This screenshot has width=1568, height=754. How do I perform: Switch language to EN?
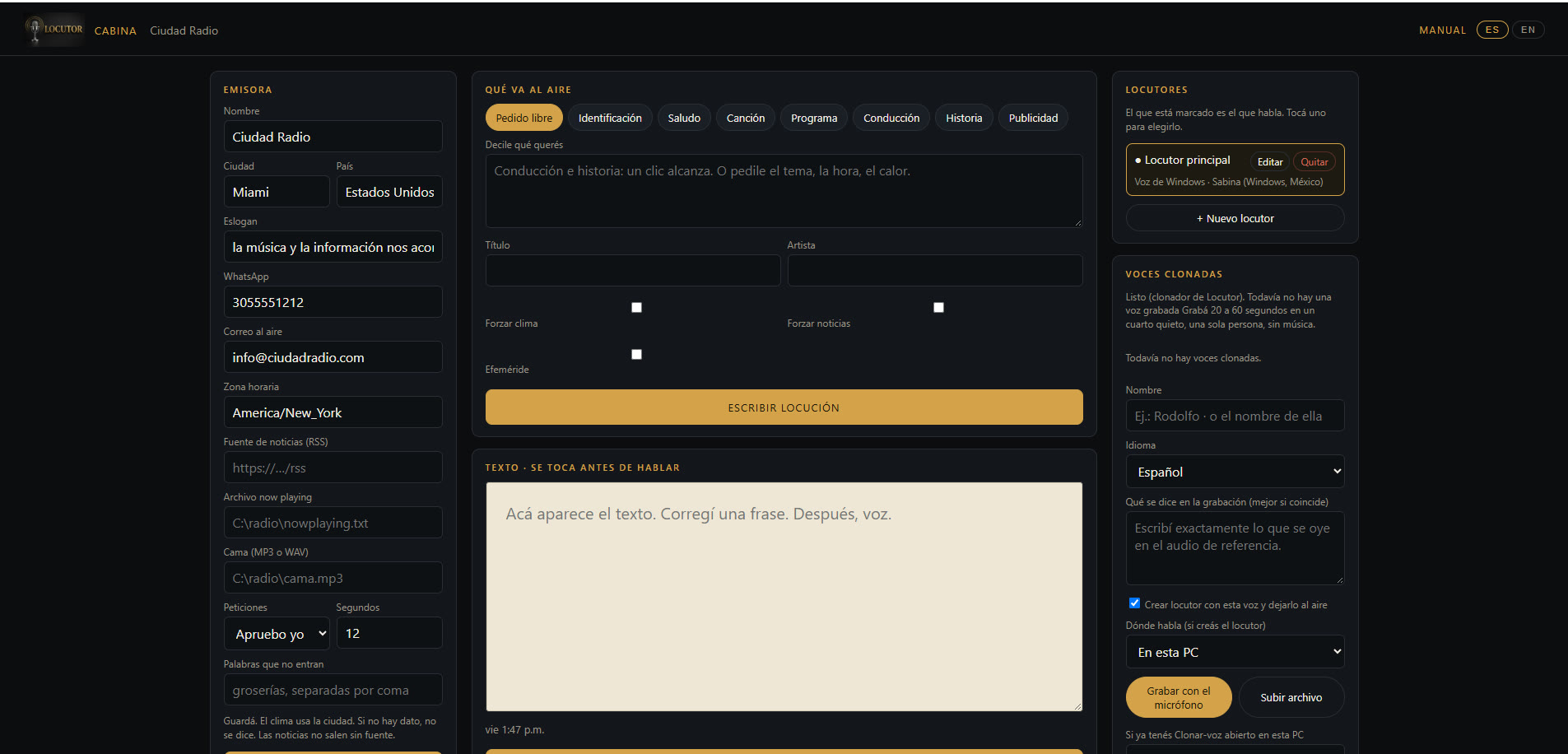point(1528,30)
